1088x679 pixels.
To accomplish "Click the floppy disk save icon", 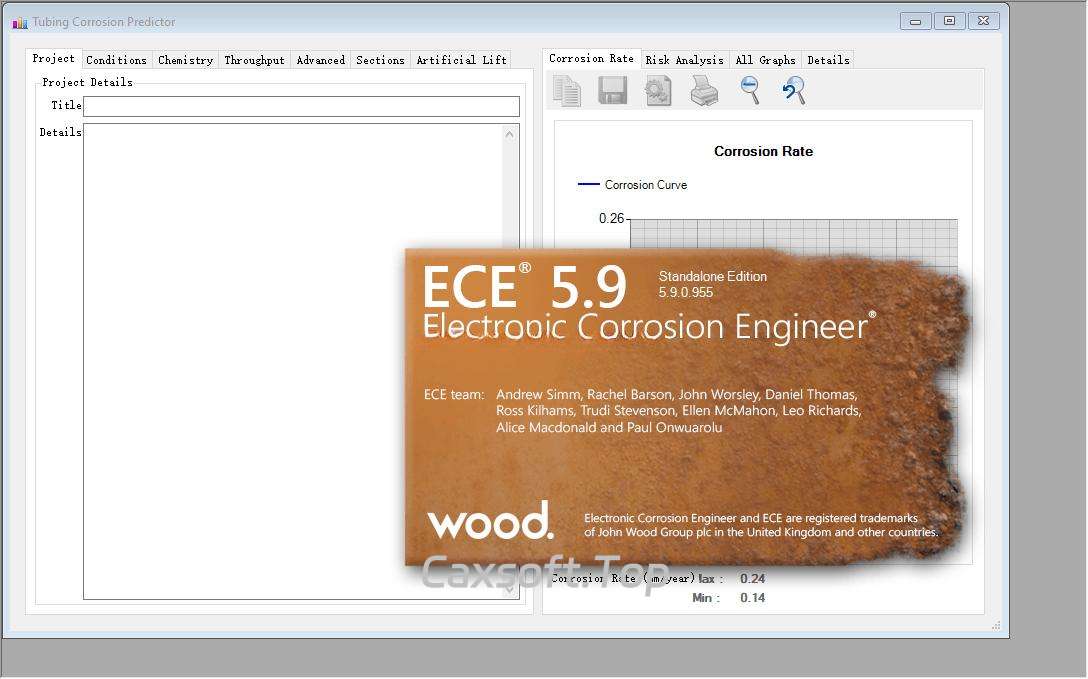I will click(x=612, y=91).
